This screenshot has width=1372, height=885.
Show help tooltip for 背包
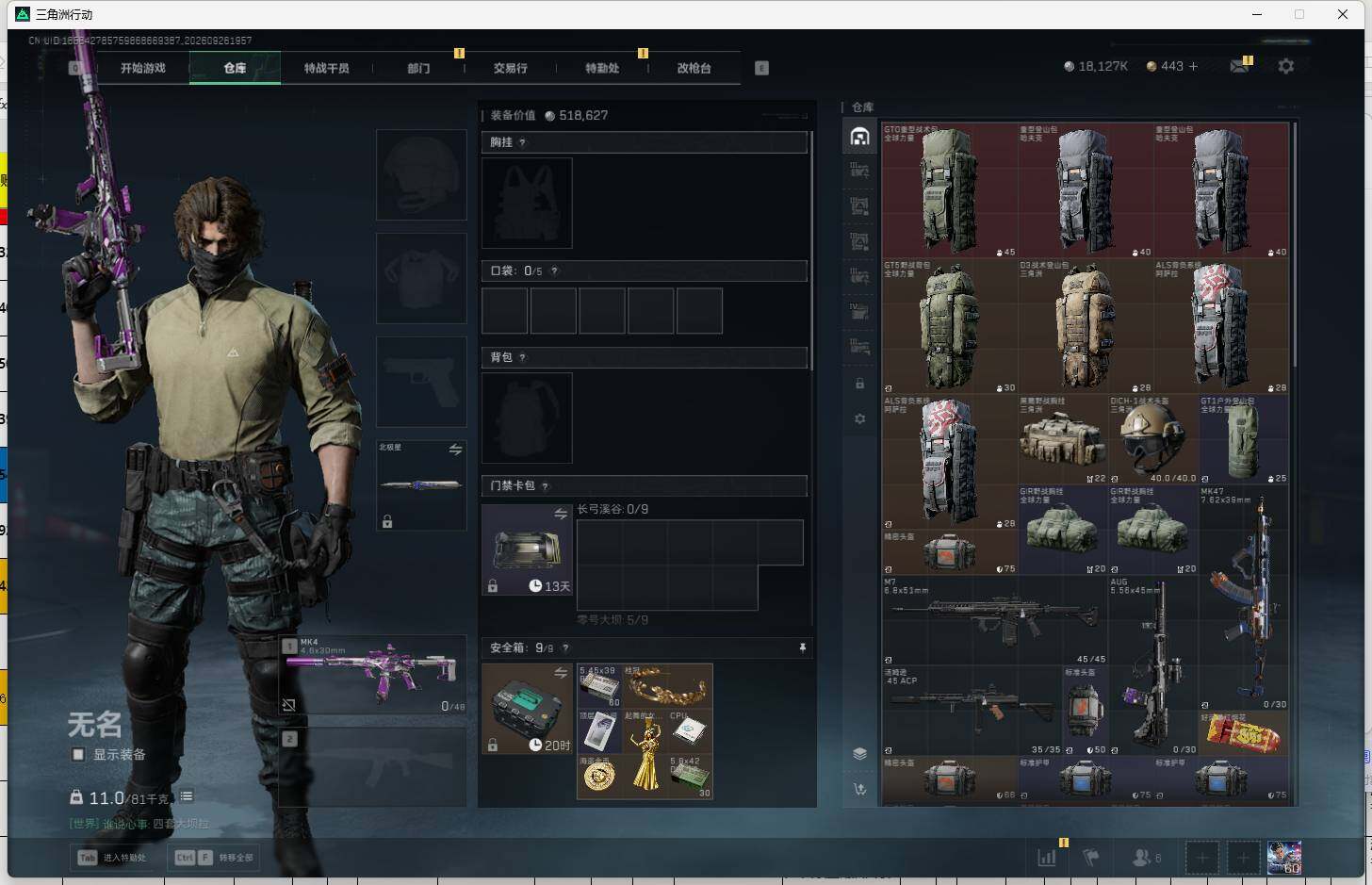point(522,357)
